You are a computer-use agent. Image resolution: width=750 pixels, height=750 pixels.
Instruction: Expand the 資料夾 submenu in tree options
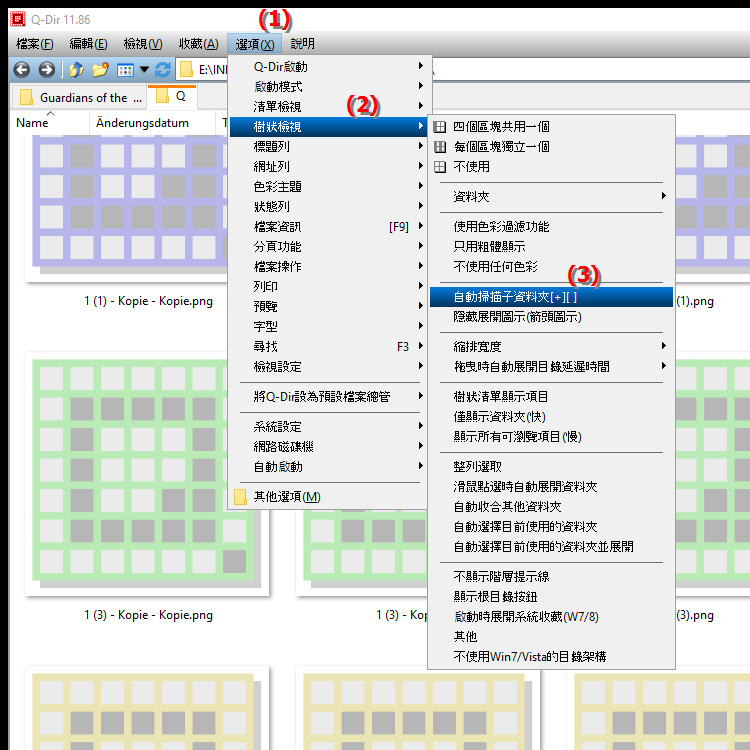tap(551, 197)
